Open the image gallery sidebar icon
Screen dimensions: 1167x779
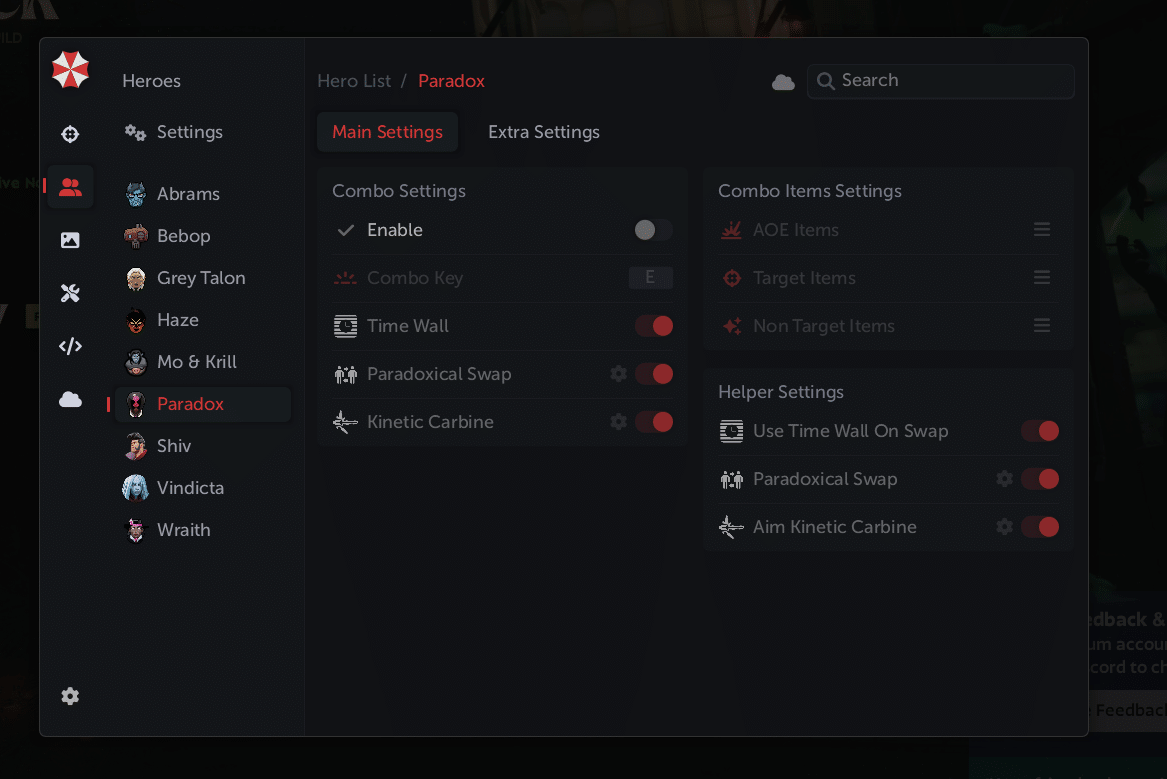click(x=70, y=240)
